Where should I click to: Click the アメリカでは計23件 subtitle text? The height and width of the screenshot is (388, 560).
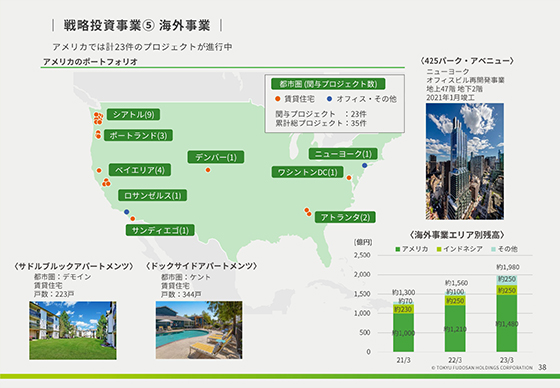tap(142, 47)
